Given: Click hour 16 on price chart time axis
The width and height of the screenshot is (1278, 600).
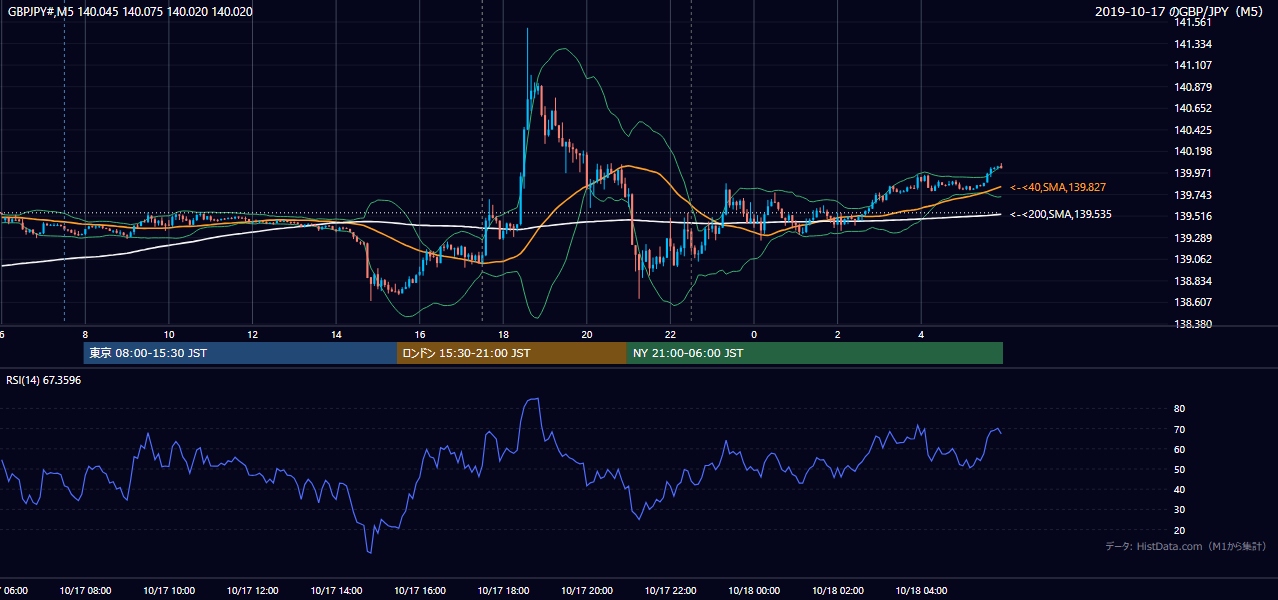Looking at the screenshot, I should (x=420, y=334).
